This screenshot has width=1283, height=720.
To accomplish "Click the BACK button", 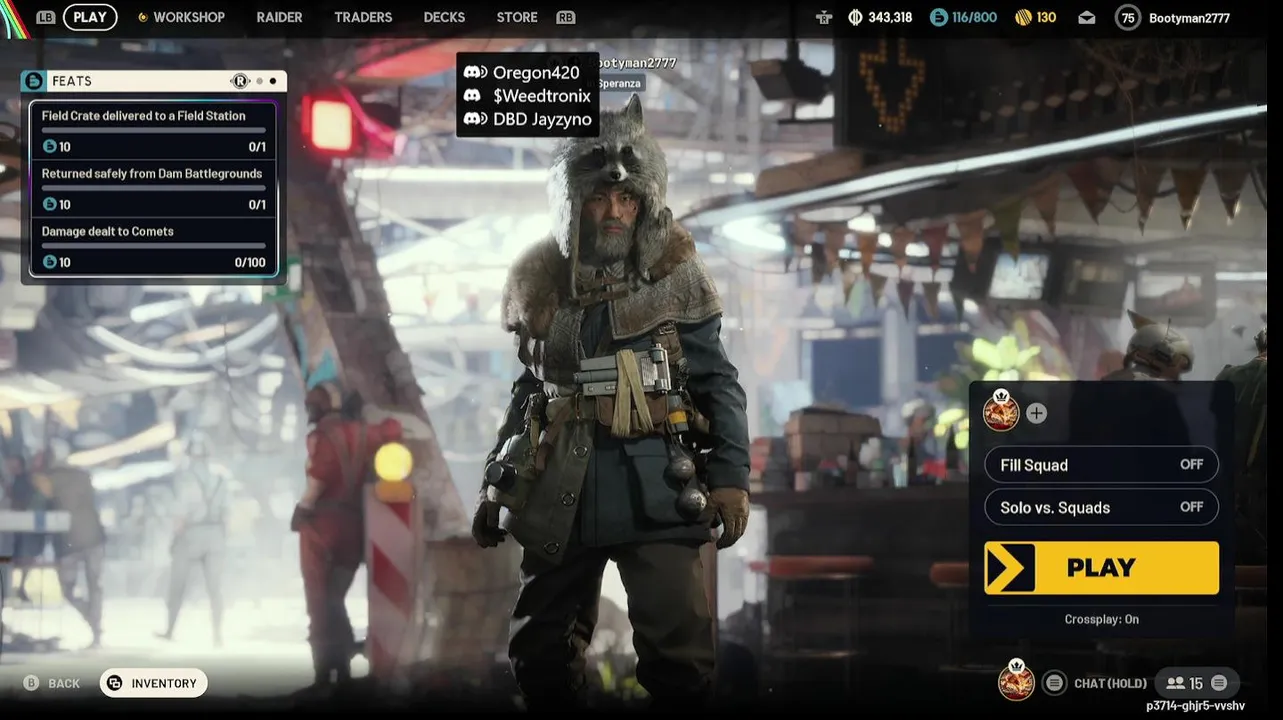I will pos(64,684).
